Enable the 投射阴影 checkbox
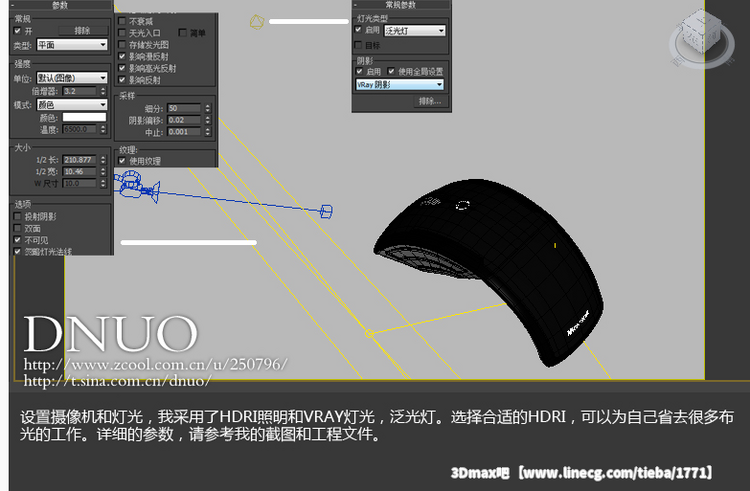 pyautogui.click(x=18, y=217)
